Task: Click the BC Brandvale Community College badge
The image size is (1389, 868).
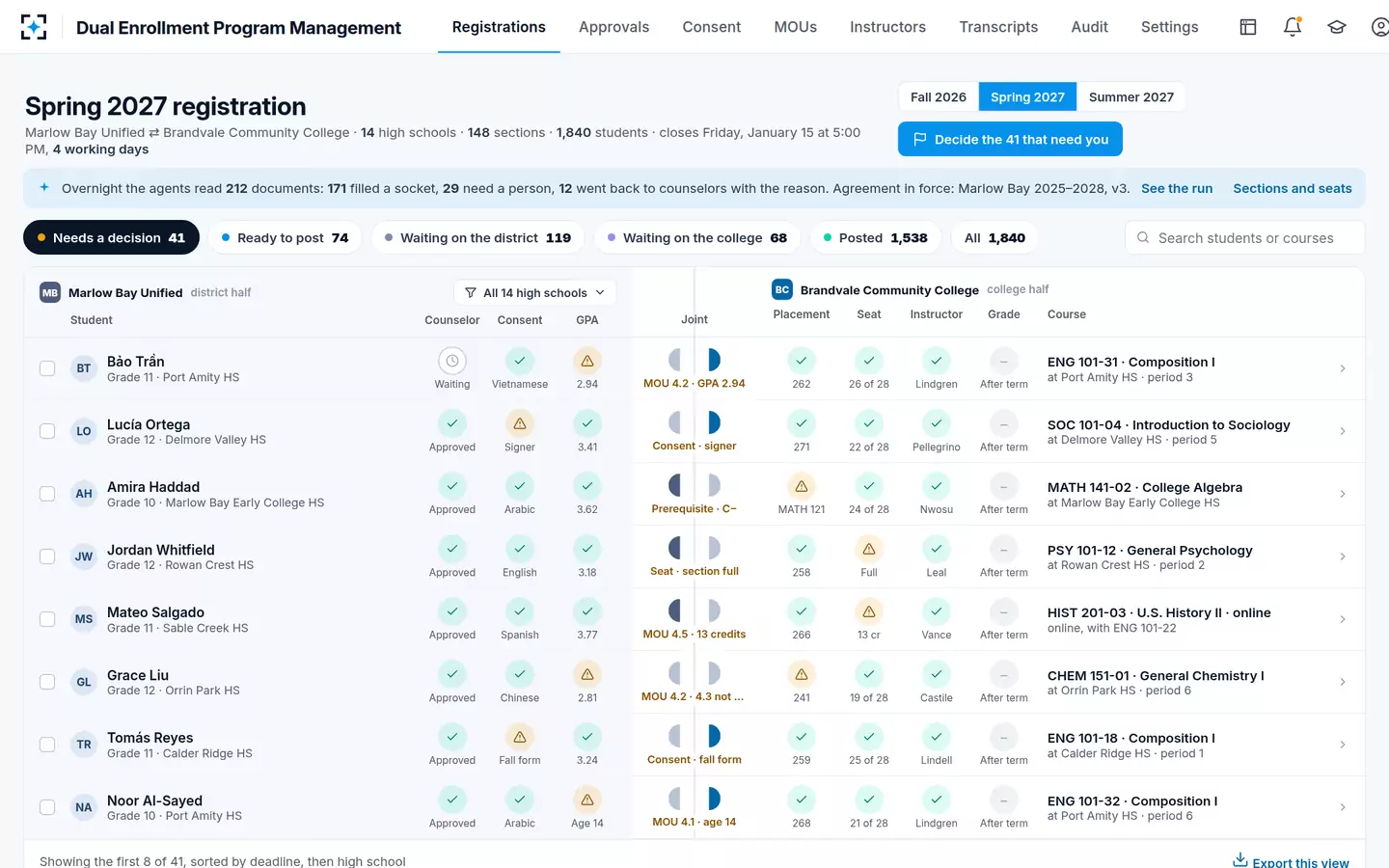Action: pos(782,289)
